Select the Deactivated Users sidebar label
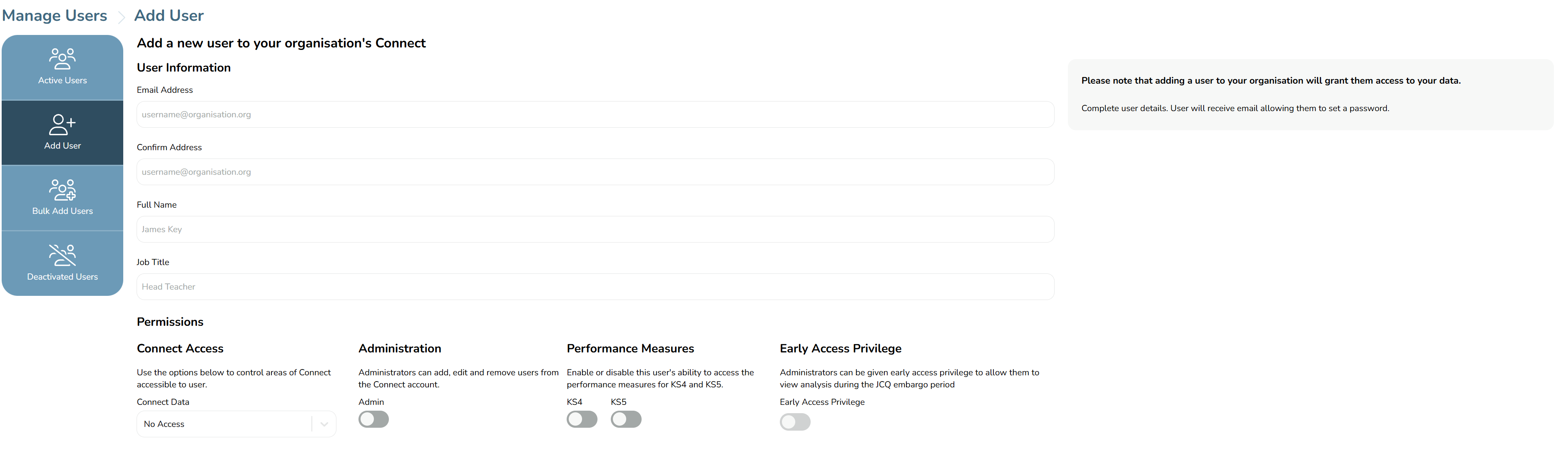1568x476 pixels. 62,277
